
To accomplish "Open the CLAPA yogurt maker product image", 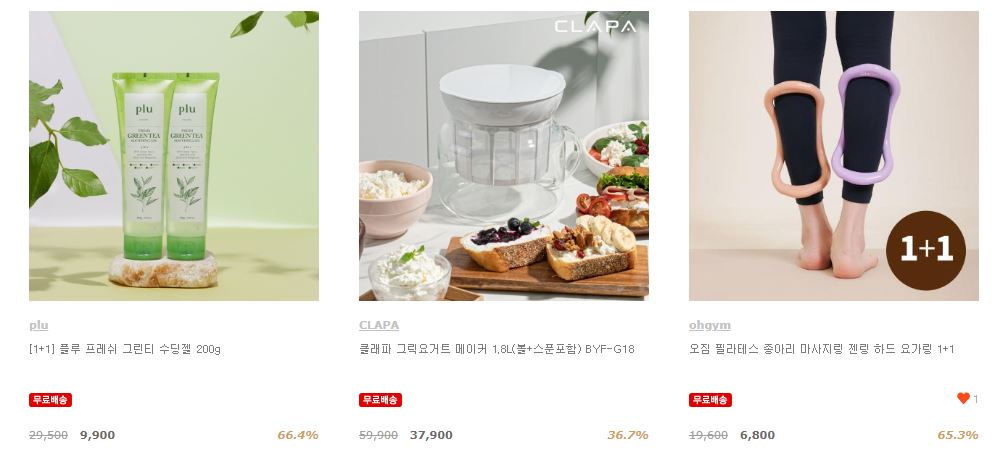I will click(x=504, y=156).
